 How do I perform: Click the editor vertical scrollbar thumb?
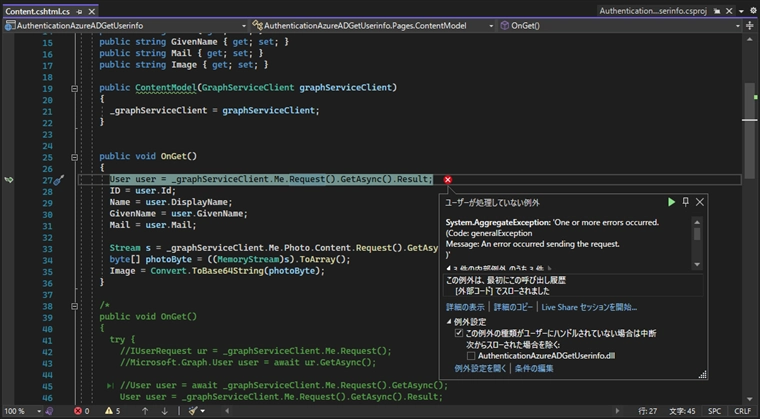tap(749, 131)
